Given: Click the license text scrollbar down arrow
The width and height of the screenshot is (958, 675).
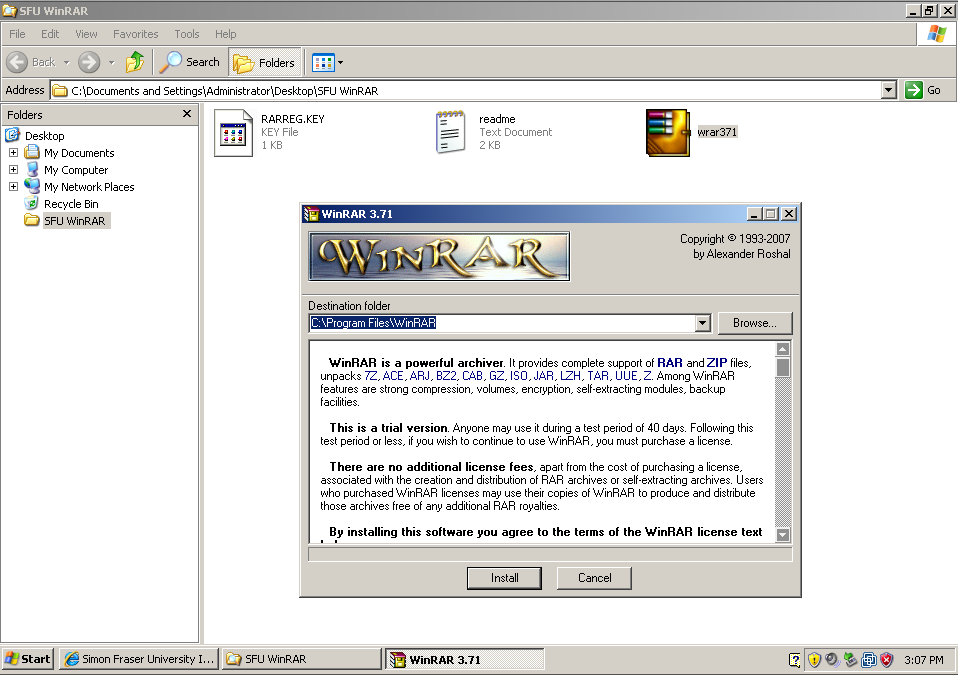Looking at the screenshot, I should point(783,535).
